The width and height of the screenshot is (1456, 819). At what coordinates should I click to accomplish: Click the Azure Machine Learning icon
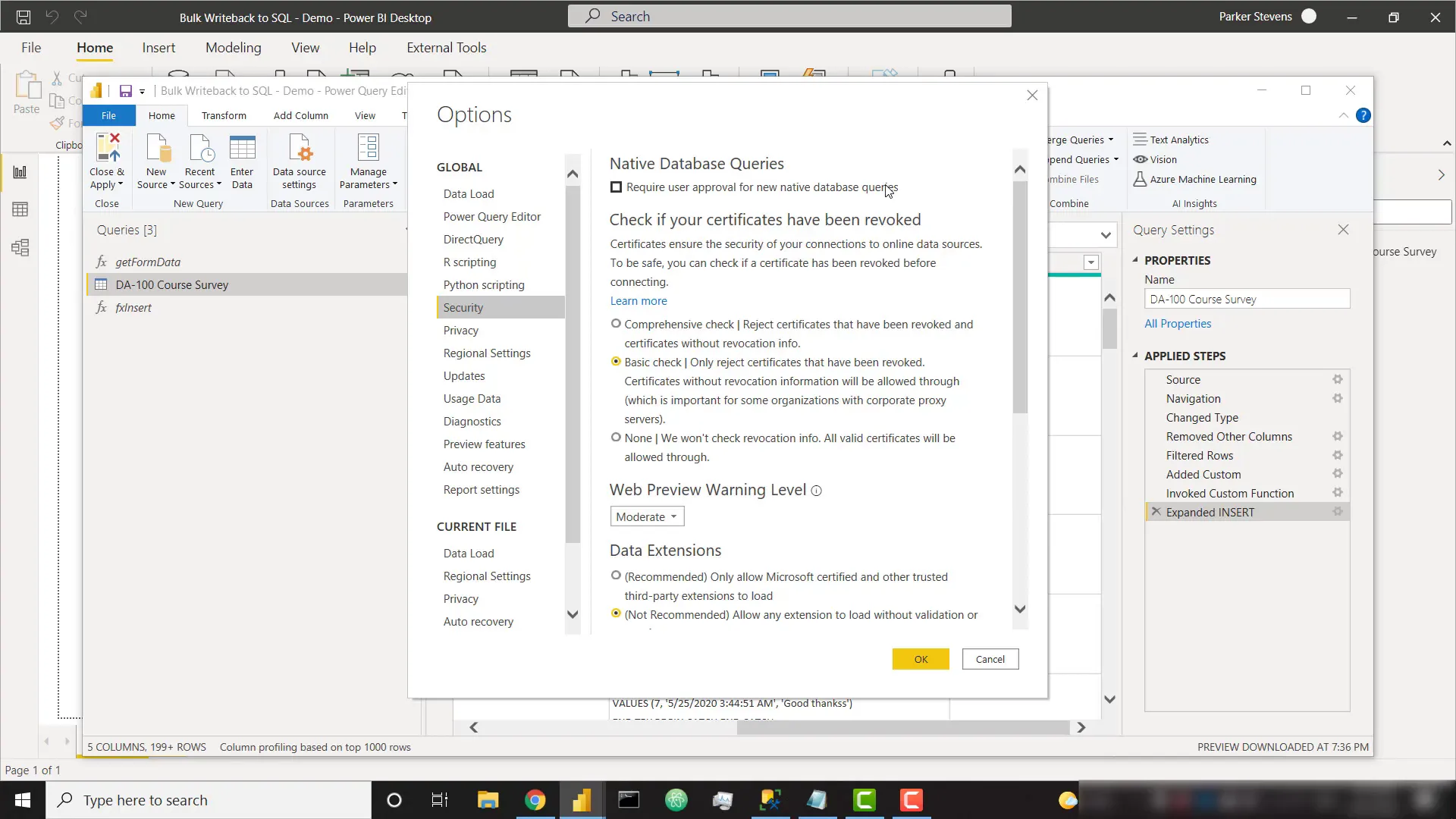click(1140, 179)
